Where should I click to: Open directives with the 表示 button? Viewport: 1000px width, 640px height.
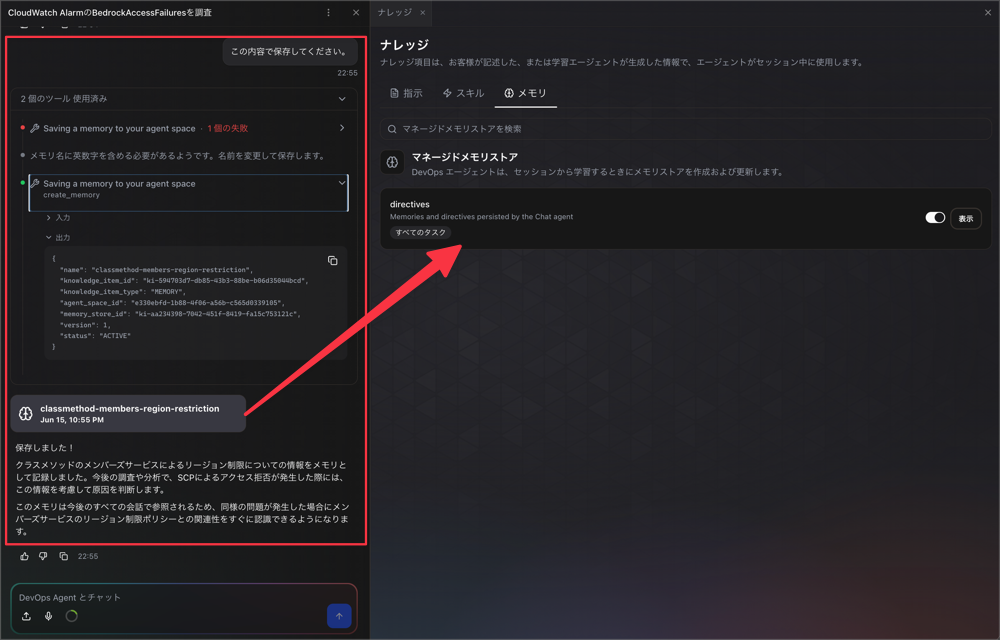click(966, 219)
